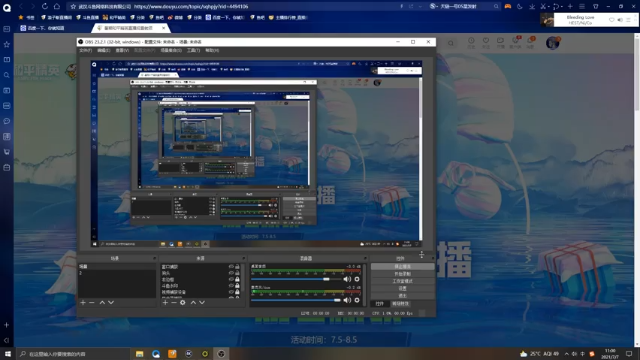Toggle visibility eye of first source
The width and height of the screenshot is (640, 360).
tap(231, 267)
